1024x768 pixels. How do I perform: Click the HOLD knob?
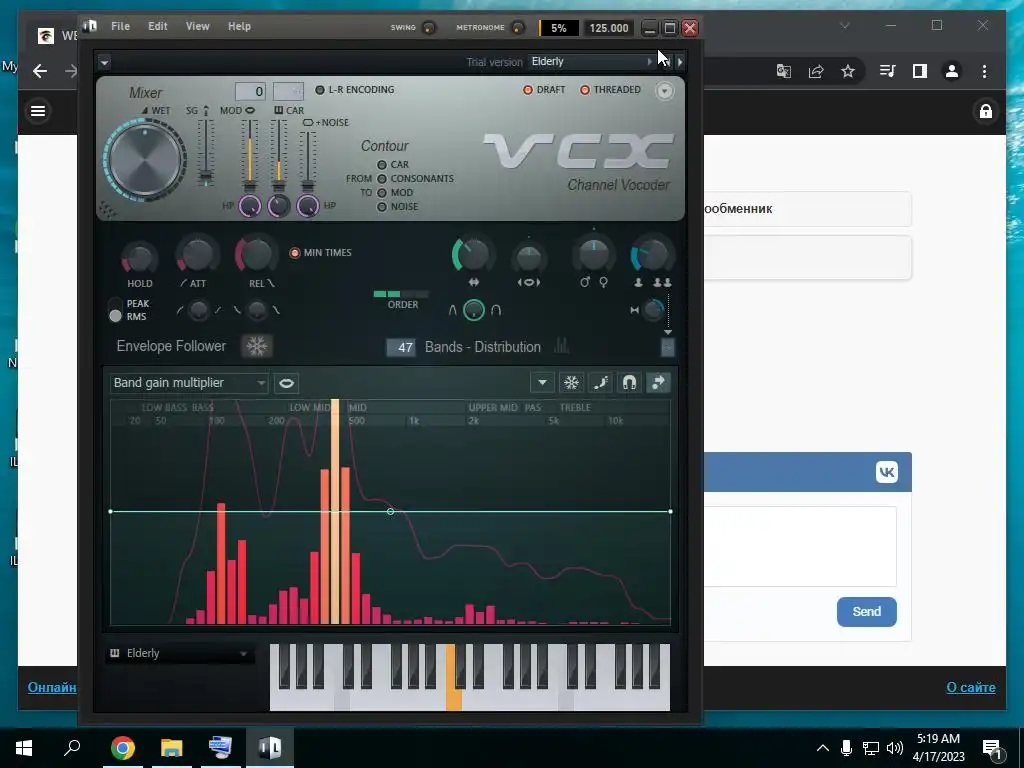click(x=139, y=259)
